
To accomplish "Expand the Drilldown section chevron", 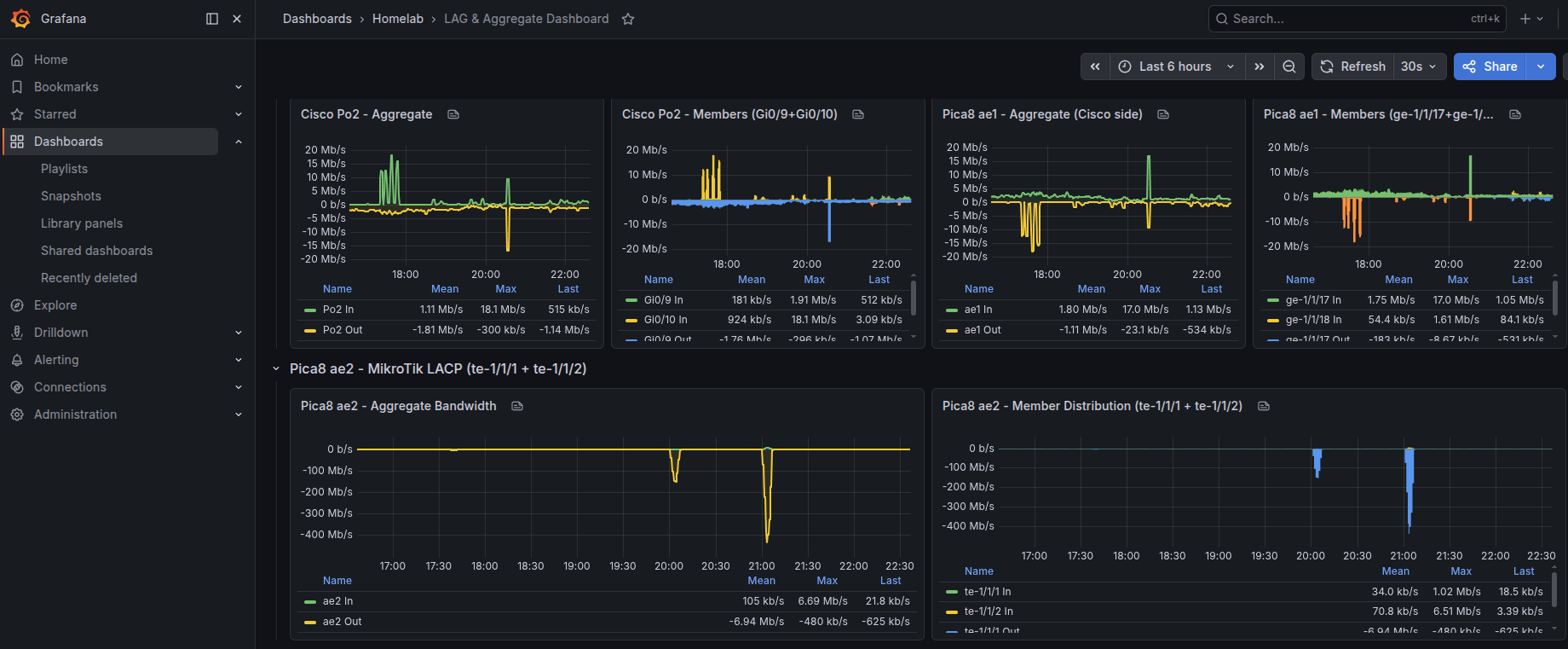I will point(239,333).
